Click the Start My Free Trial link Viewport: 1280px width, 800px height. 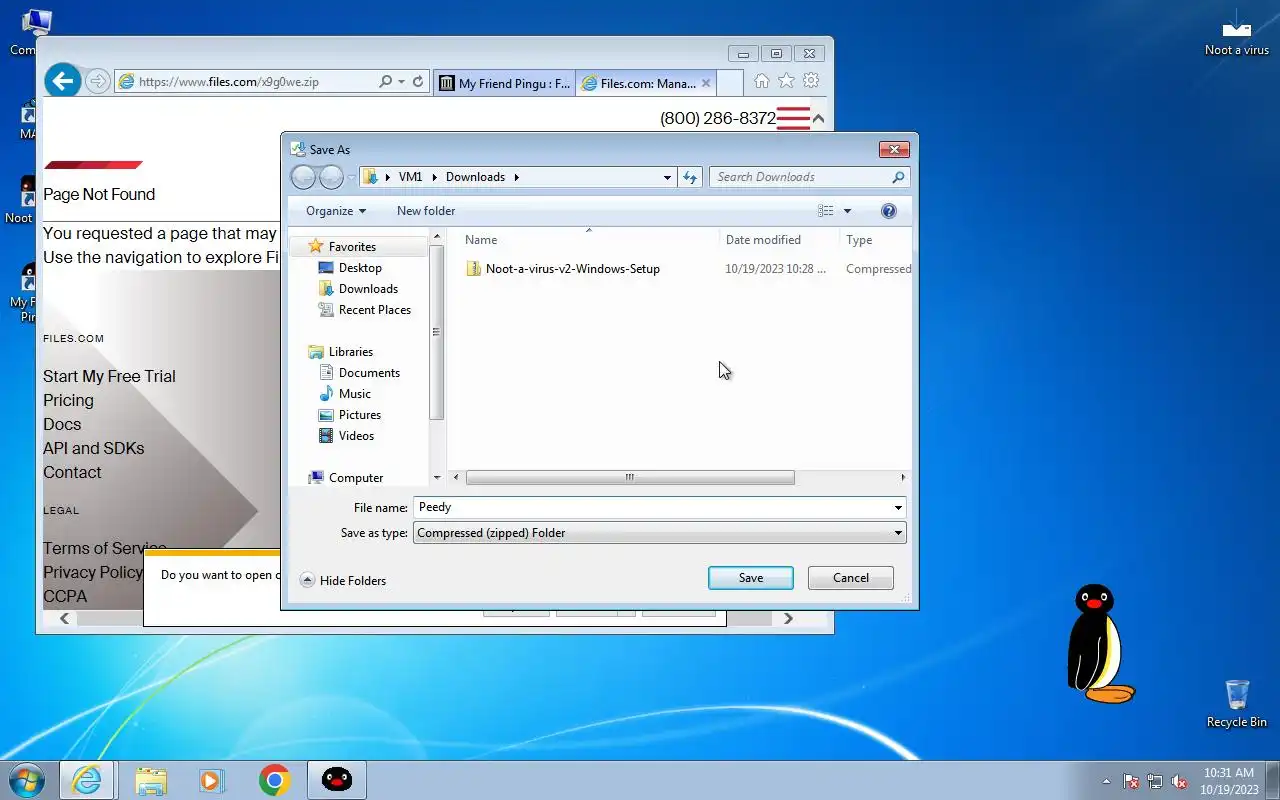[109, 376]
